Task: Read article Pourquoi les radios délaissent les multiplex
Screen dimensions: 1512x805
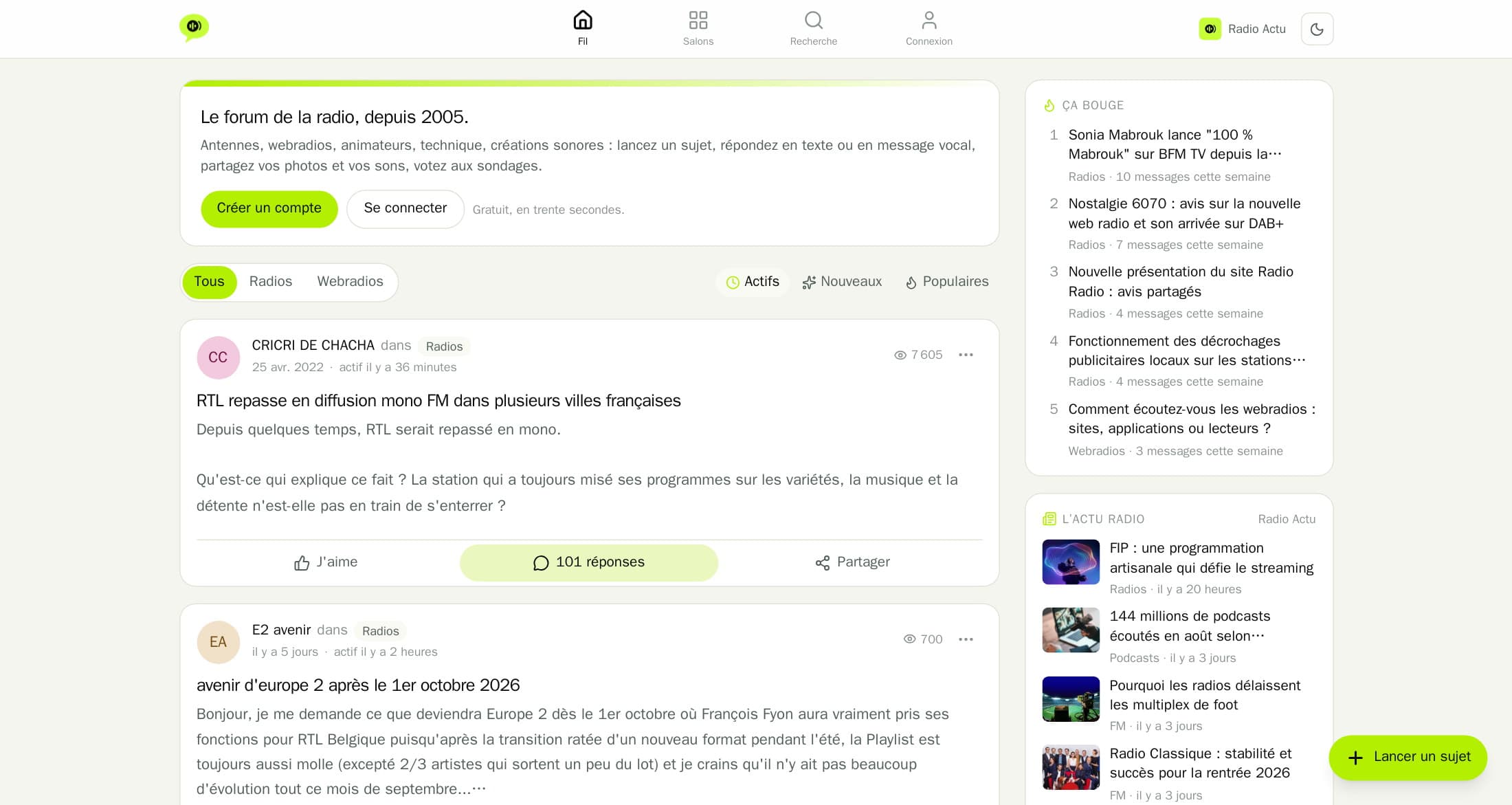Action: tap(1205, 695)
